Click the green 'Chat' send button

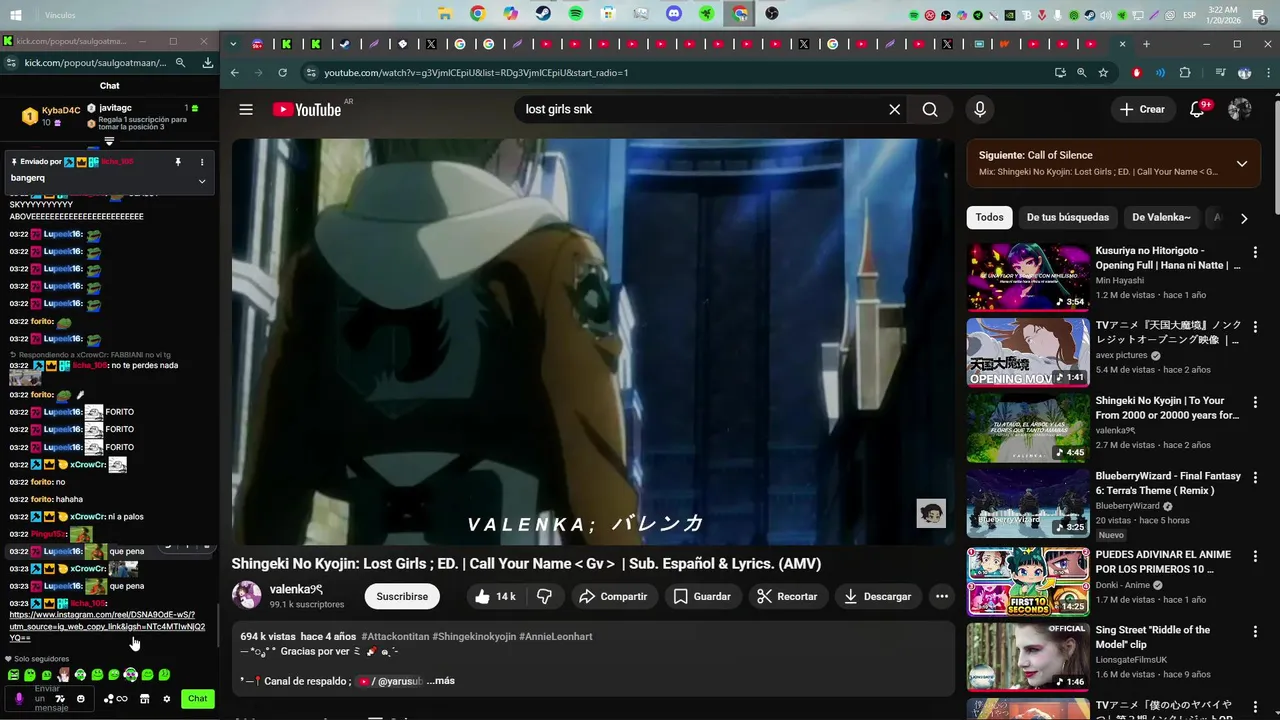click(198, 699)
